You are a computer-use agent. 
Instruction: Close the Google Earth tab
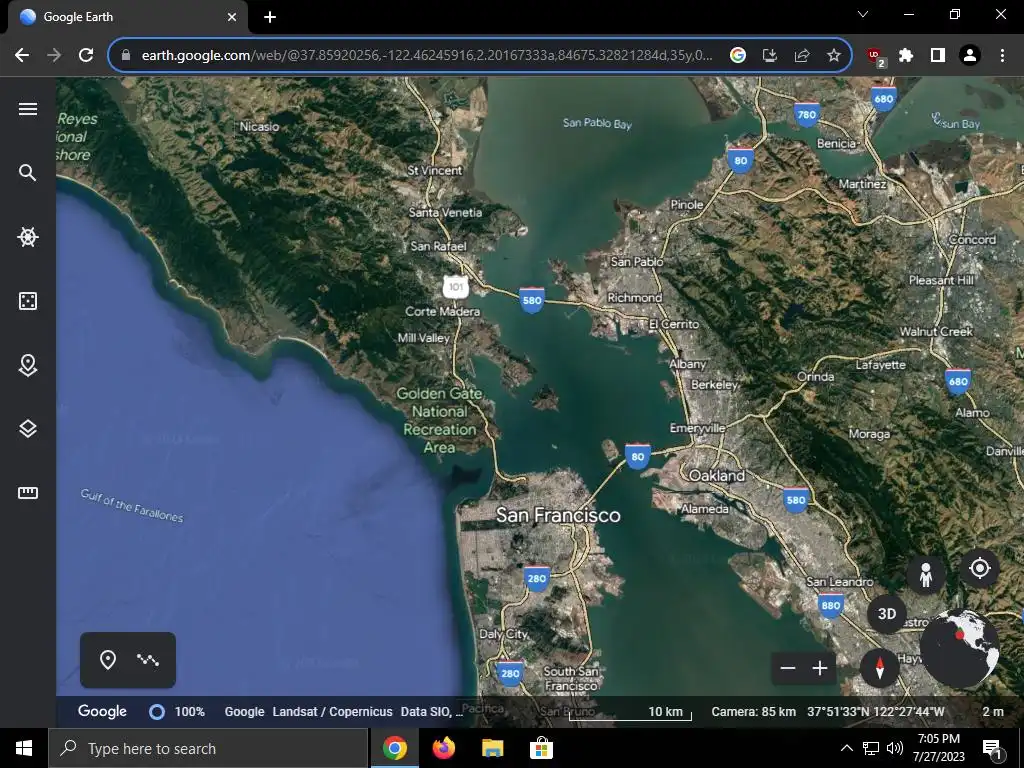click(232, 17)
